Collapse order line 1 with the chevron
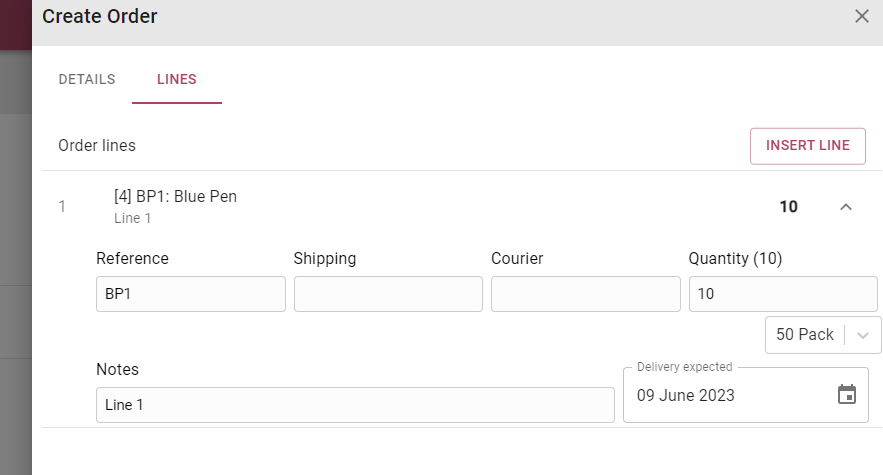This screenshot has width=883, height=475. [845, 207]
